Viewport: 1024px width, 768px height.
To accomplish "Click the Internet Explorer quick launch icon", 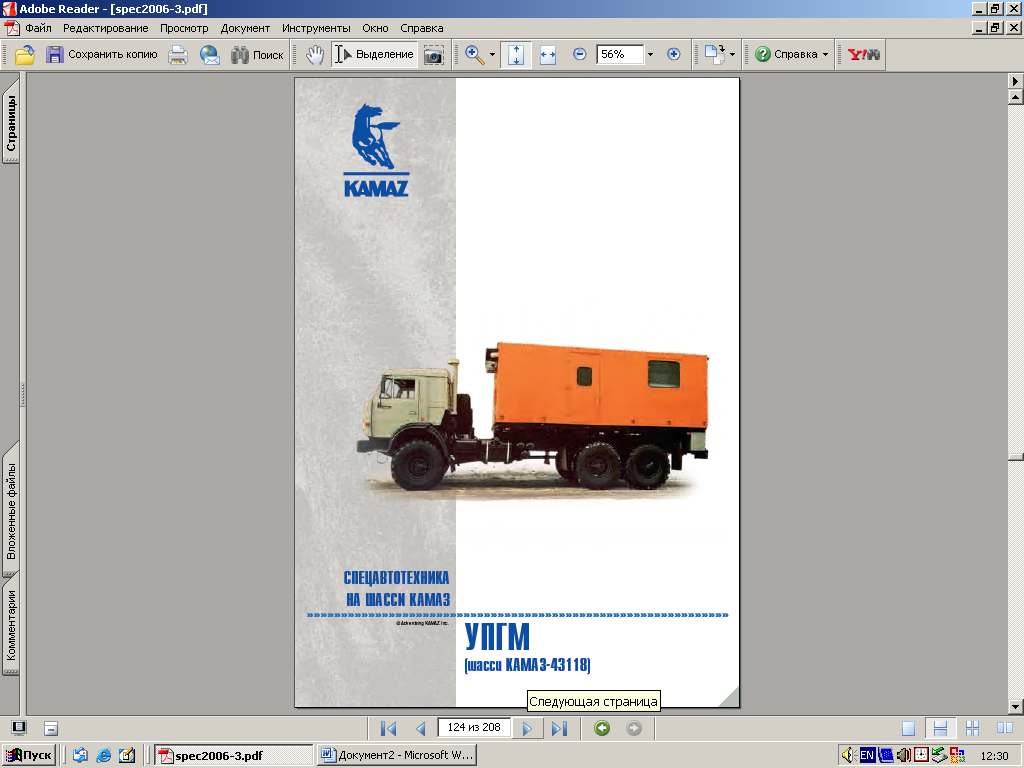I will [x=103, y=756].
